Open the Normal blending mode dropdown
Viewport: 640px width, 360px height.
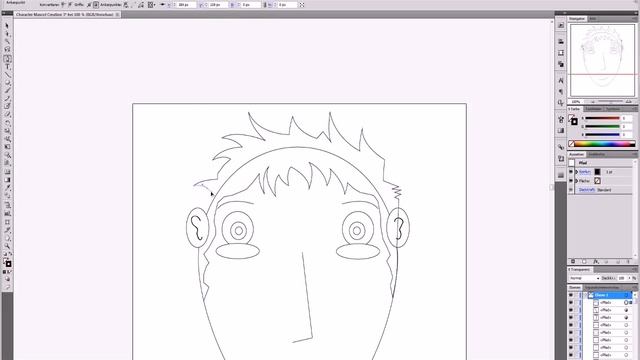tap(584, 278)
